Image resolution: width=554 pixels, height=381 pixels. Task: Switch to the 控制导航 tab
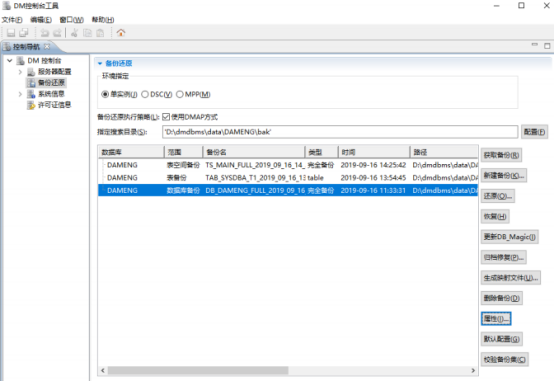click(26, 47)
